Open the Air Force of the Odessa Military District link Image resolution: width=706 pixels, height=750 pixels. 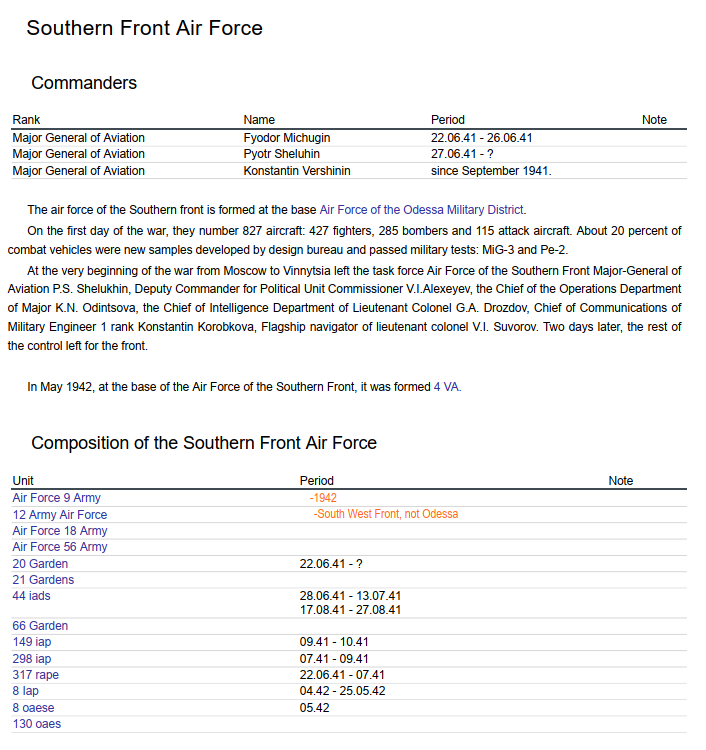click(422, 210)
